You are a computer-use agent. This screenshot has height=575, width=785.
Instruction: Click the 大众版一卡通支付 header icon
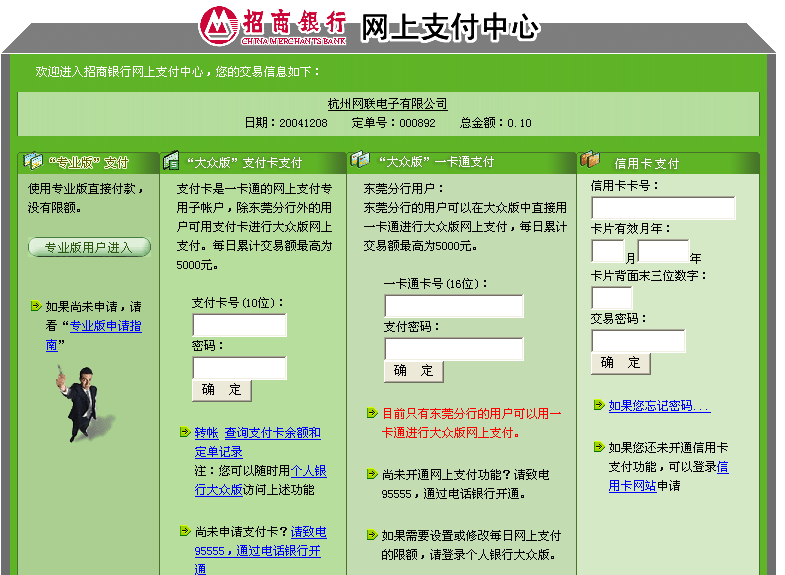pyautogui.click(x=359, y=160)
